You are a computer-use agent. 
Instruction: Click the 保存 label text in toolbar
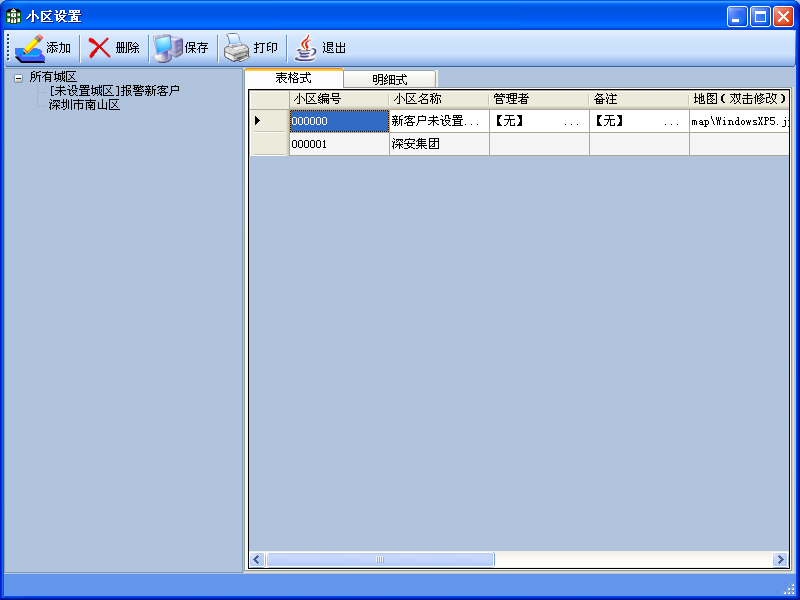coord(196,48)
